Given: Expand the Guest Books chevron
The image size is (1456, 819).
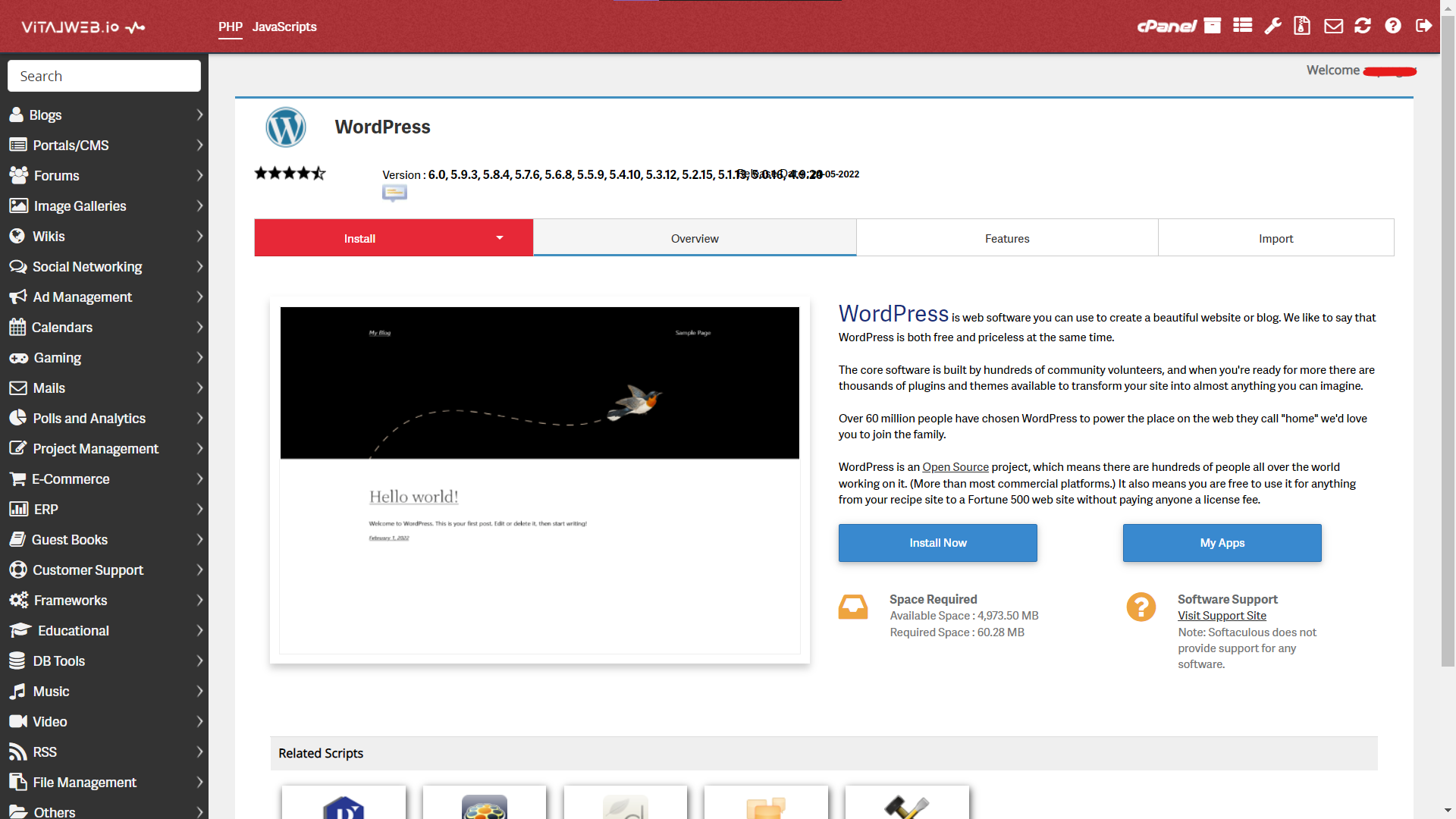Looking at the screenshot, I should (199, 540).
